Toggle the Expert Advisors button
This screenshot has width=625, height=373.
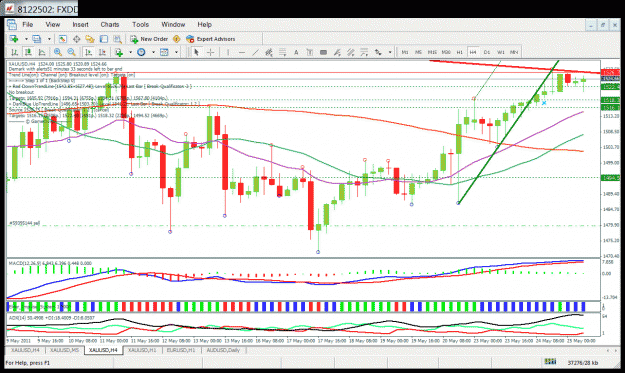(x=210, y=39)
